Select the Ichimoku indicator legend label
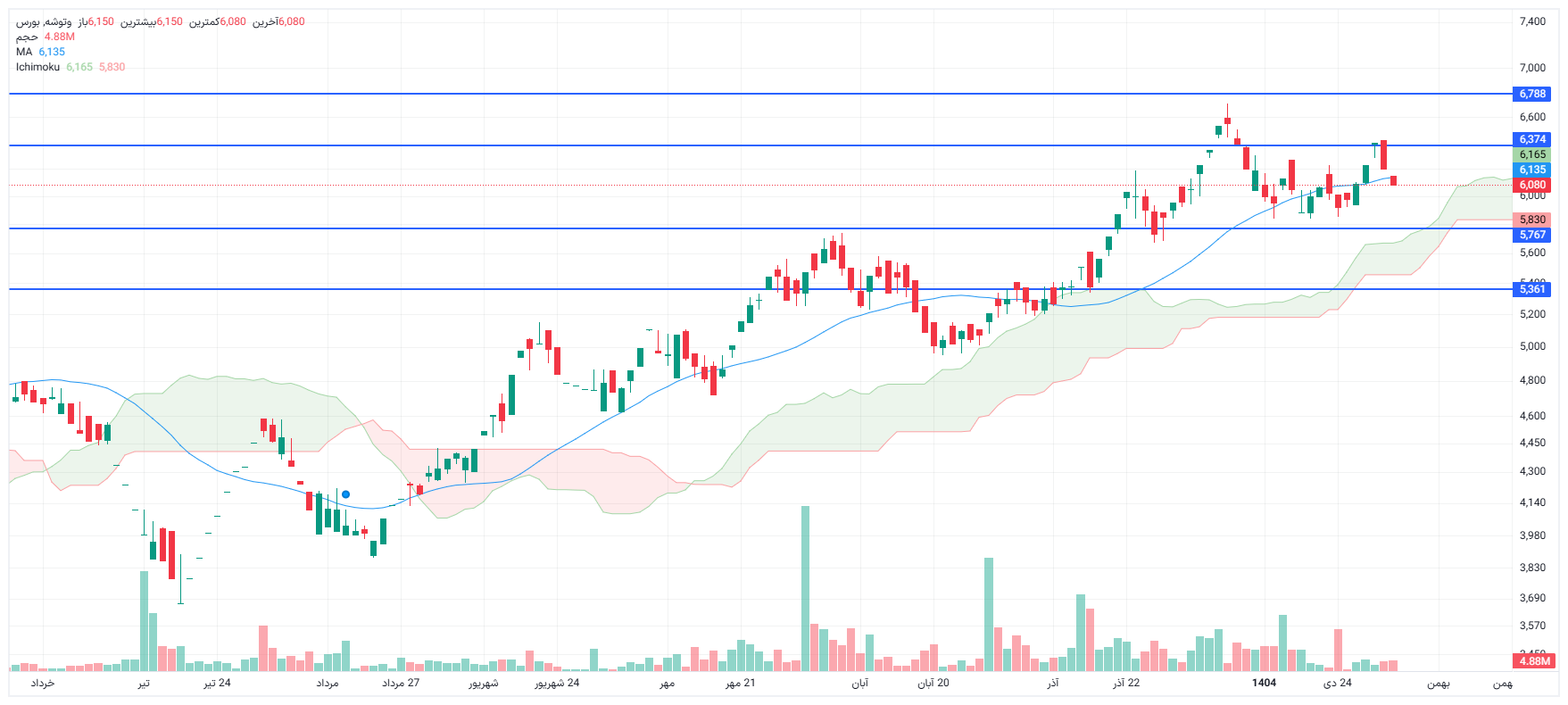The image size is (1568, 705). coord(37,67)
